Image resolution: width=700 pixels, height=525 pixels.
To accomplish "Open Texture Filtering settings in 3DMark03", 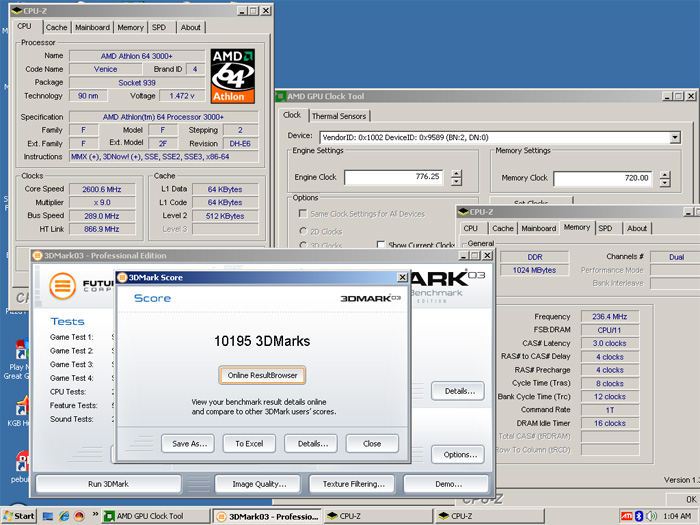I will [353, 484].
